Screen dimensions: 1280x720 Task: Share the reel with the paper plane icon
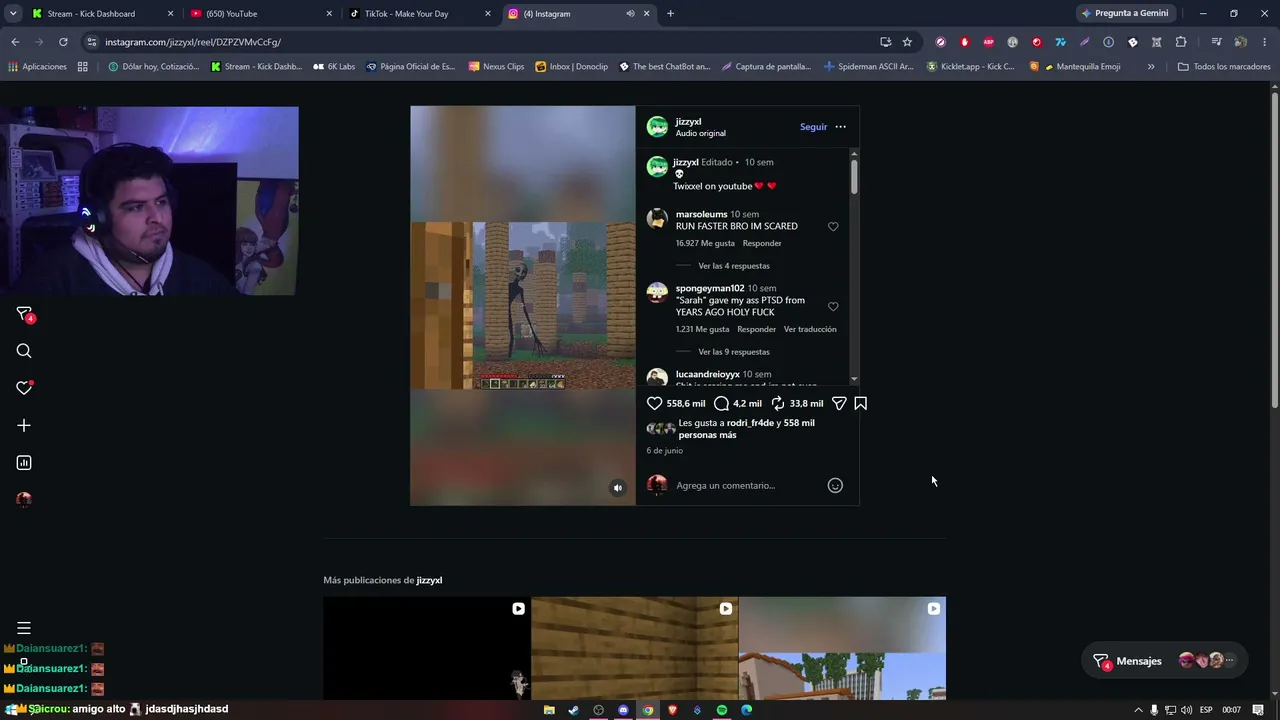(x=839, y=403)
